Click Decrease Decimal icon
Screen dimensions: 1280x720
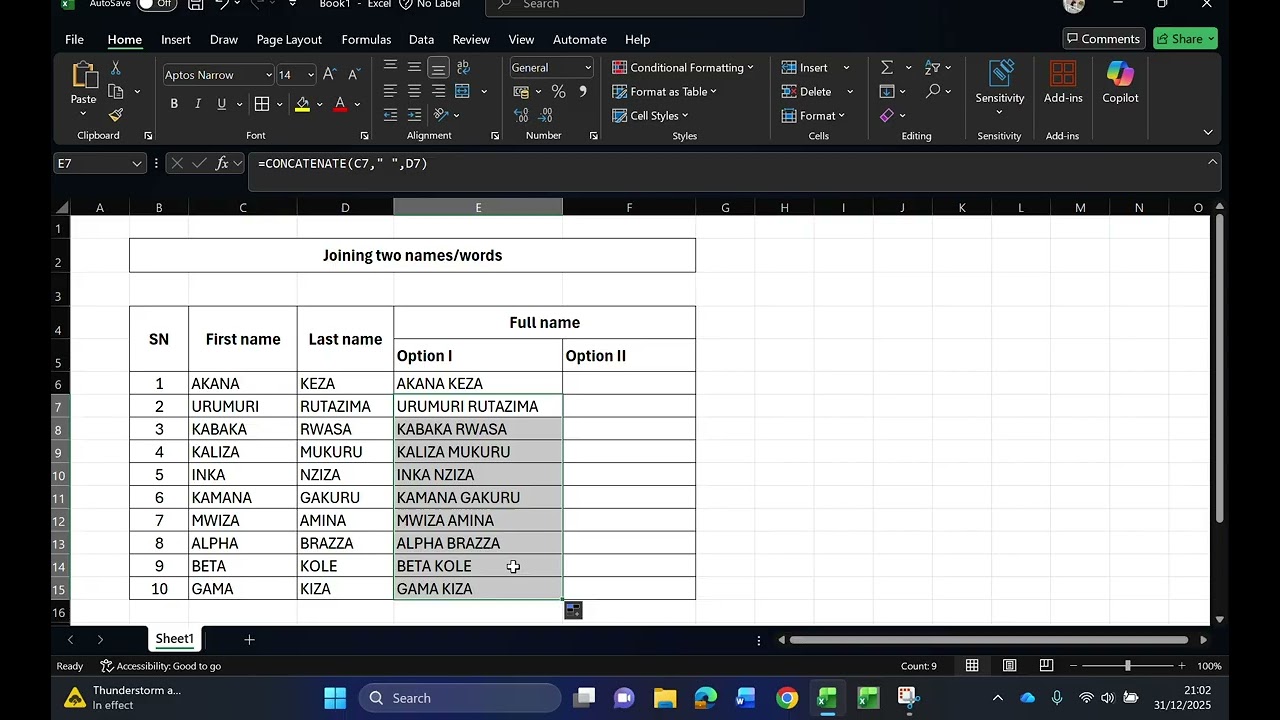pos(546,116)
